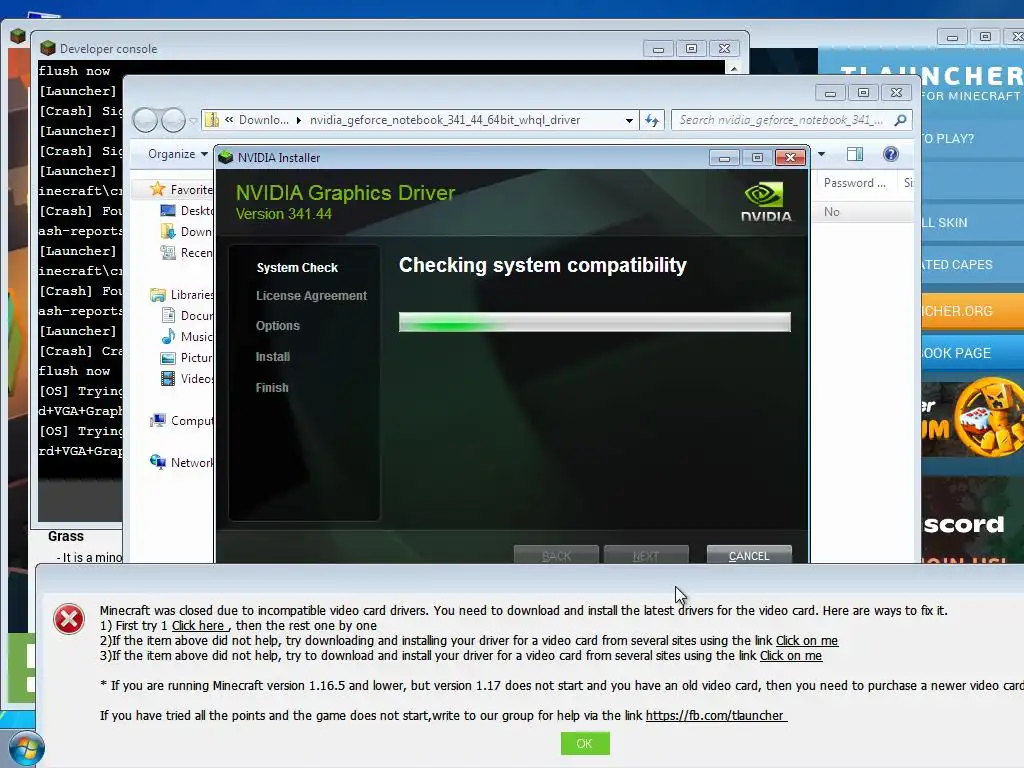Screen dimensions: 1024x768
Task: Open the Videos library
Action: pyautogui.click(x=187, y=378)
